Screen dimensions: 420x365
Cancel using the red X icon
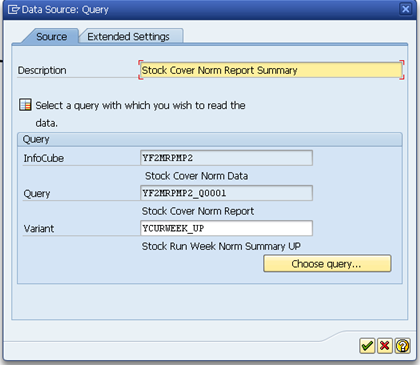(x=385, y=346)
